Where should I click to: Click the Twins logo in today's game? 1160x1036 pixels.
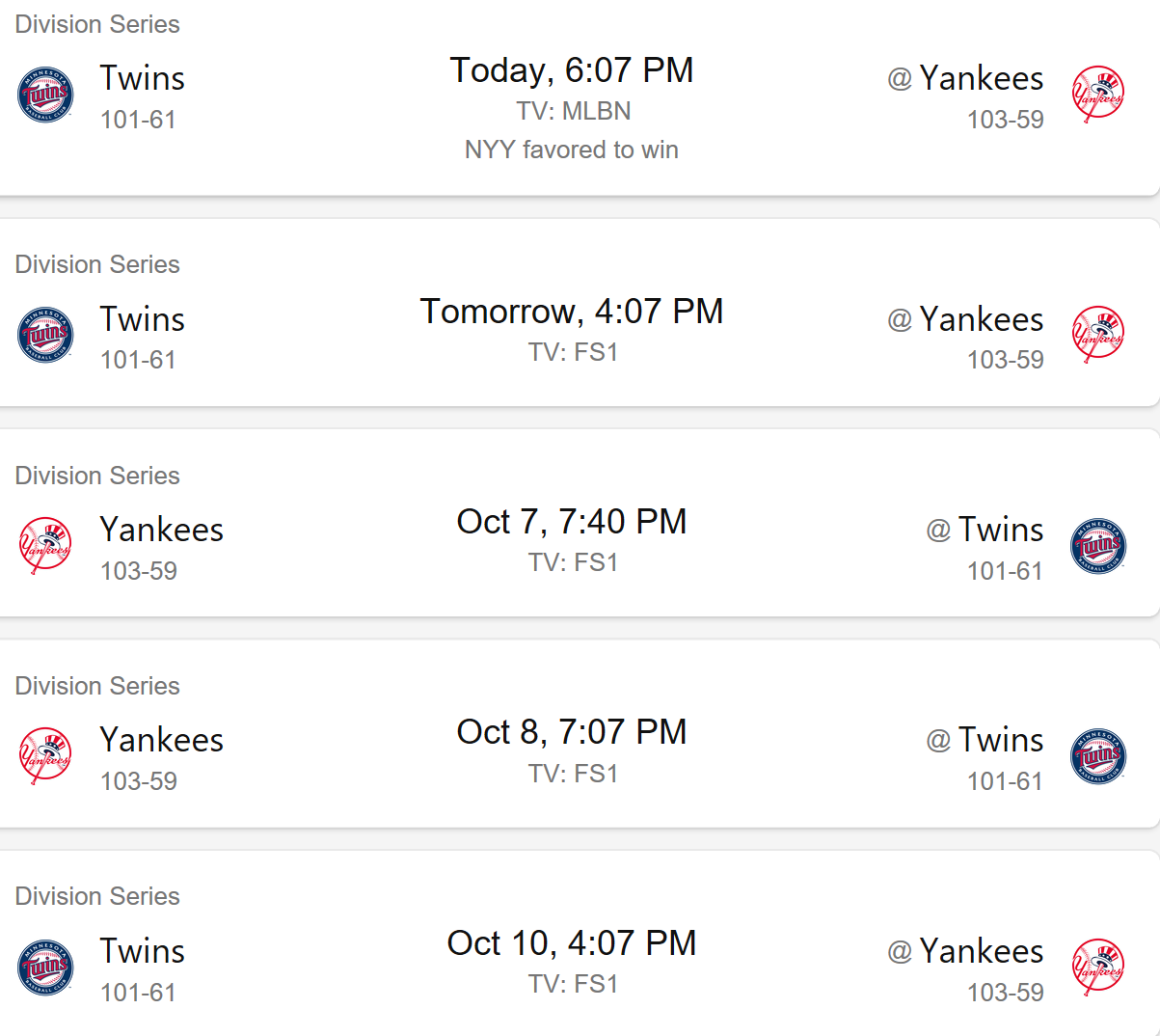[x=45, y=95]
